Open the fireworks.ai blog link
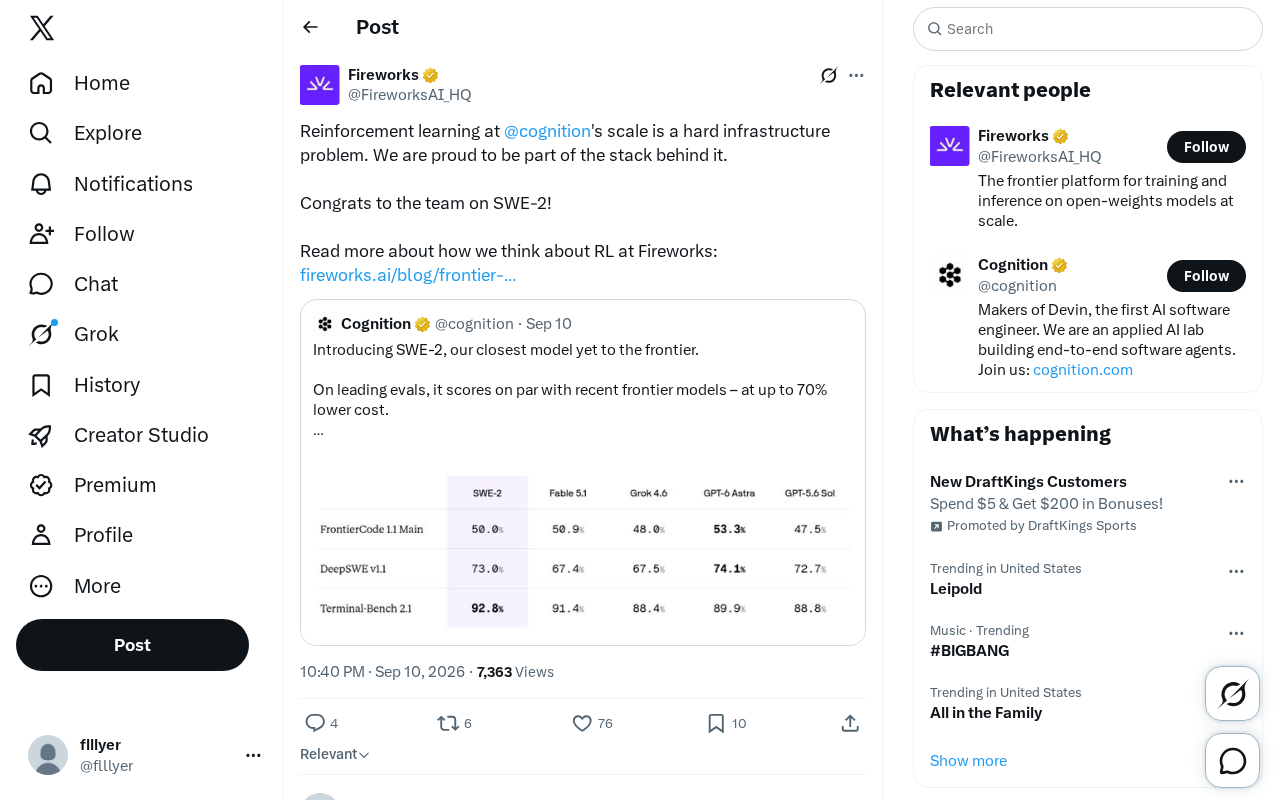Viewport: 1280px width, 800px height. [408, 275]
